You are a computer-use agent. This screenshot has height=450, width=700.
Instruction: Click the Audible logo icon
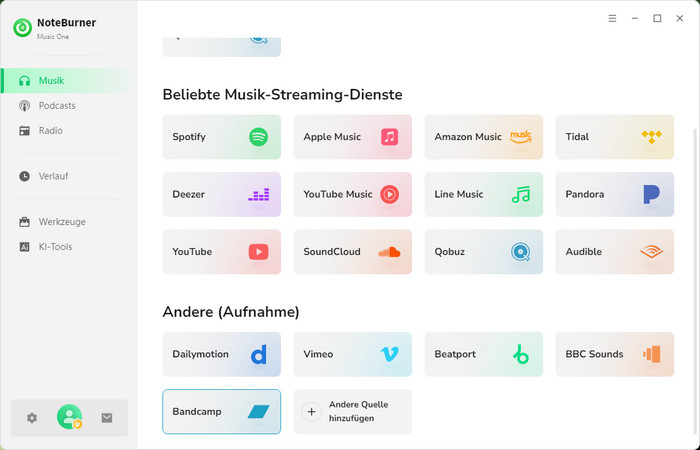651,252
